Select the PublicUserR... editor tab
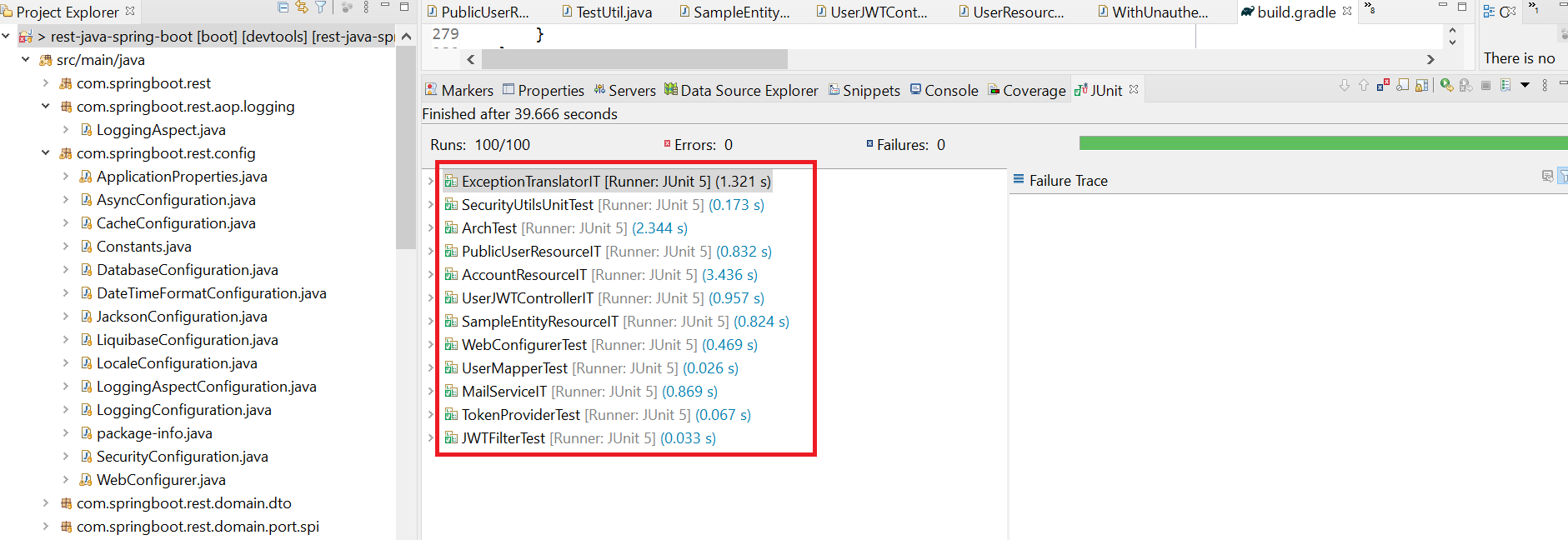 tap(478, 12)
